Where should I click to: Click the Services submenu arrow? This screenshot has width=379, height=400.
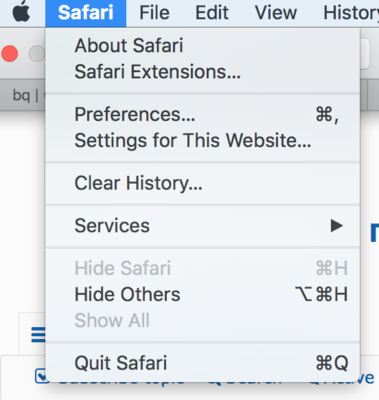(x=337, y=226)
